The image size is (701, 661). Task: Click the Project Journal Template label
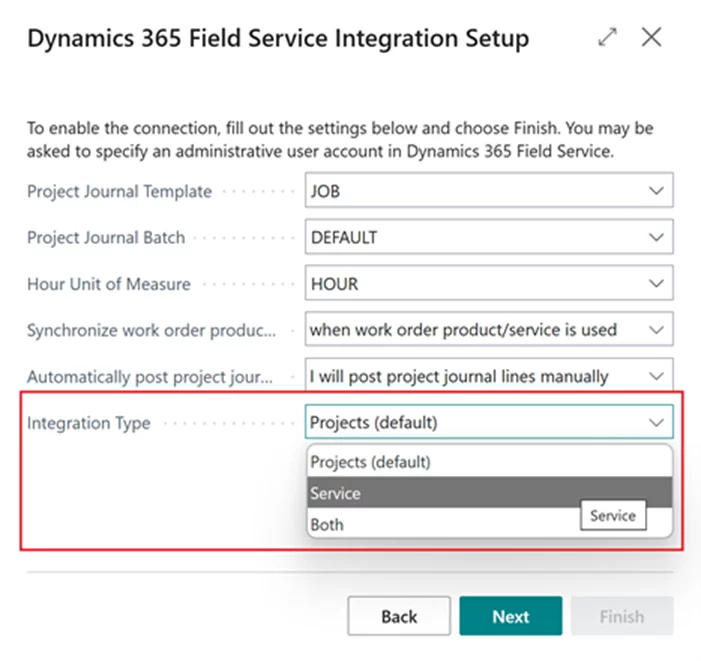pos(119,191)
